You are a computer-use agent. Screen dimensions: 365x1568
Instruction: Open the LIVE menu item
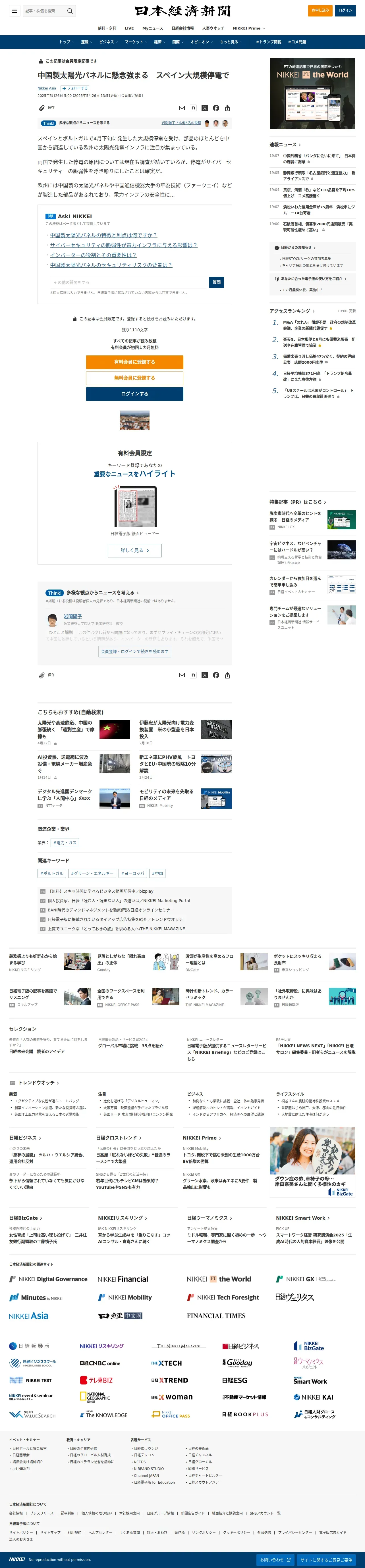pos(129,28)
